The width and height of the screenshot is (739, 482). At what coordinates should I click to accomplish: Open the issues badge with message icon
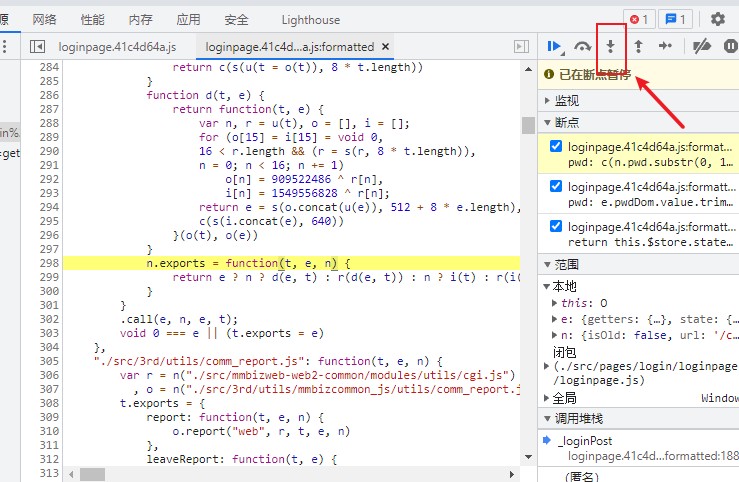coord(675,19)
